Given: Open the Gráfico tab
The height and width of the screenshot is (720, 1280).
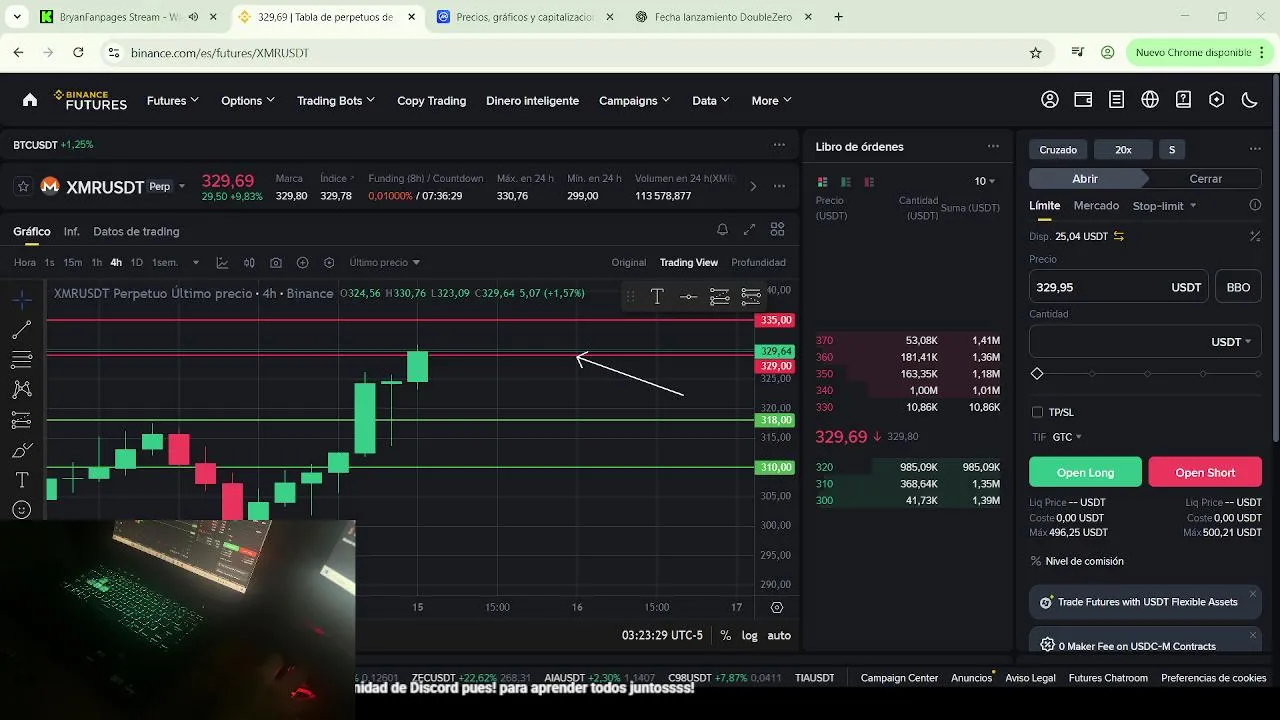Looking at the screenshot, I should pos(32,231).
